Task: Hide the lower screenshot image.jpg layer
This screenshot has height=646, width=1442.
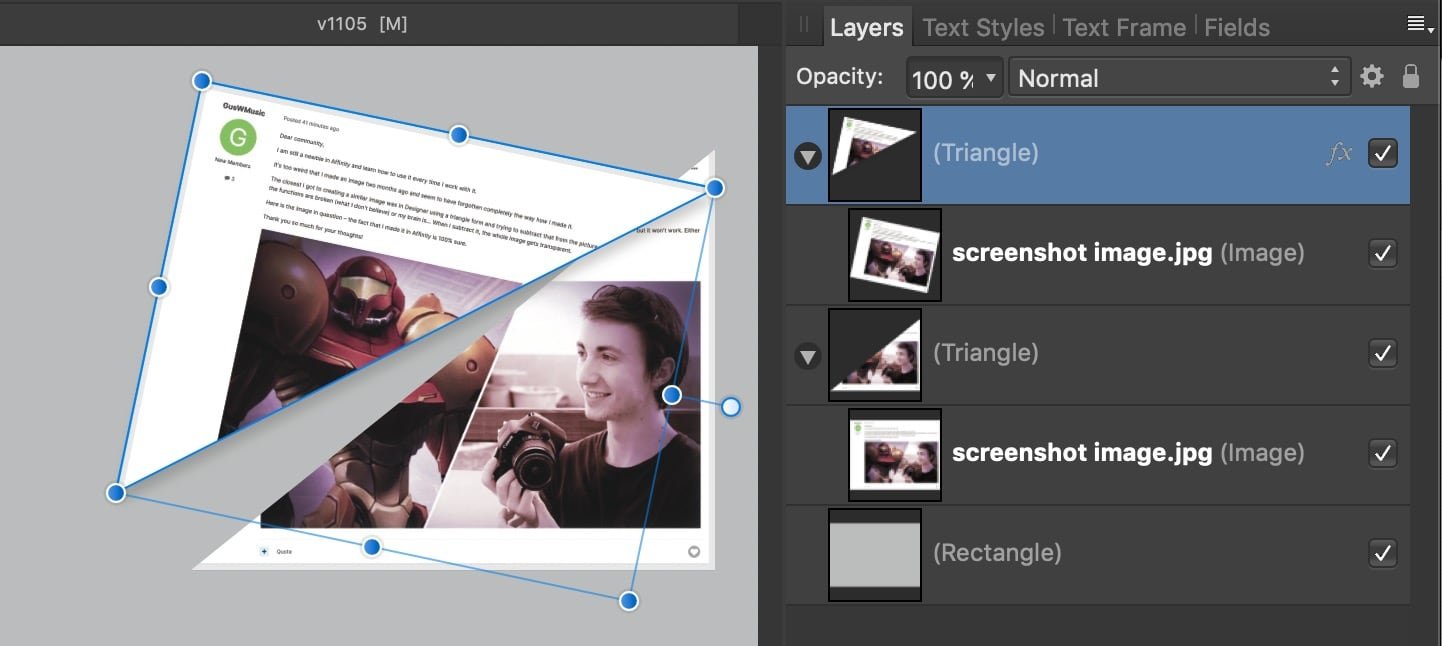Action: (1383, 453)
